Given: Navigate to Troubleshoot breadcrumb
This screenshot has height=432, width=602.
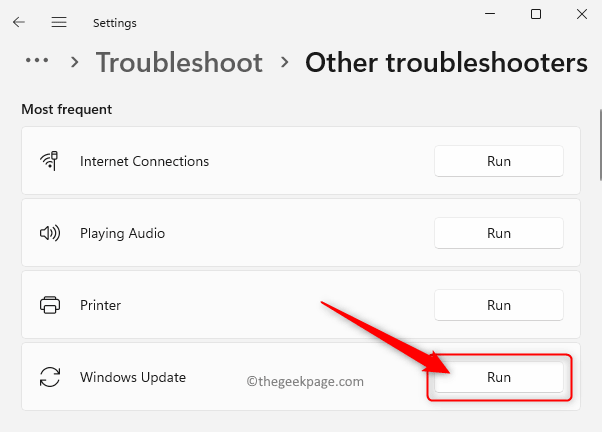Looking at the screenshot, I should [179, 62].
